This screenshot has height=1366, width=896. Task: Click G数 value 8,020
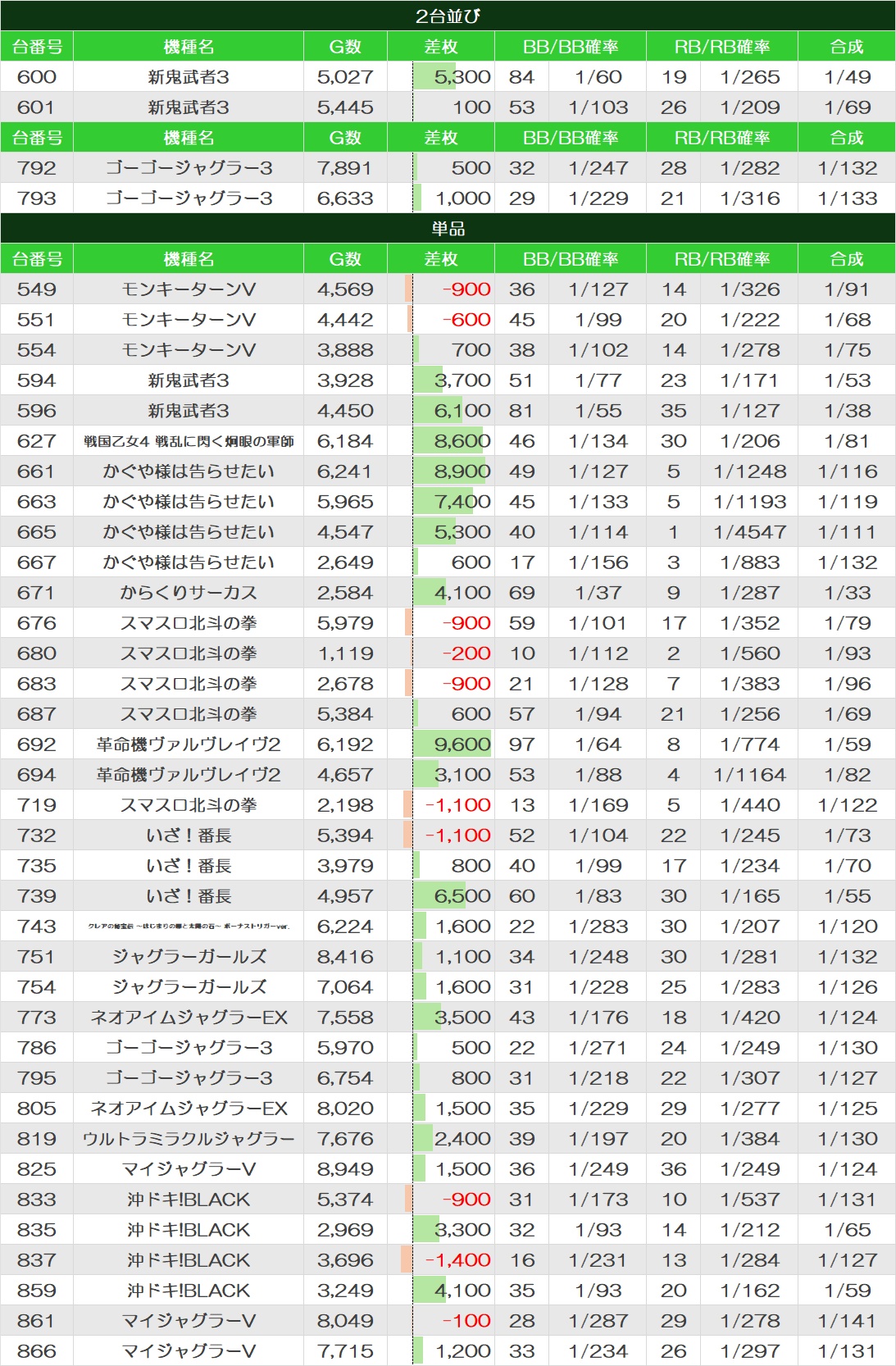point(345,1109)
